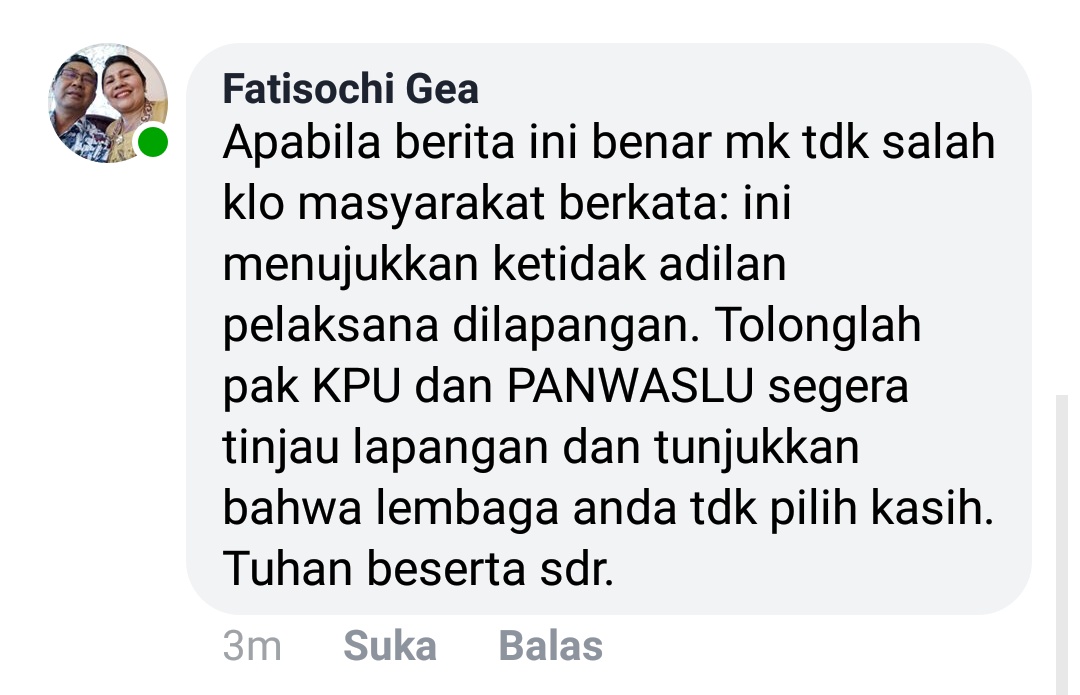Select the comment bubble by Fatisochi Gea
Image resolution: width=1080 pixels, height=695 pixels.
coord(609,329)
